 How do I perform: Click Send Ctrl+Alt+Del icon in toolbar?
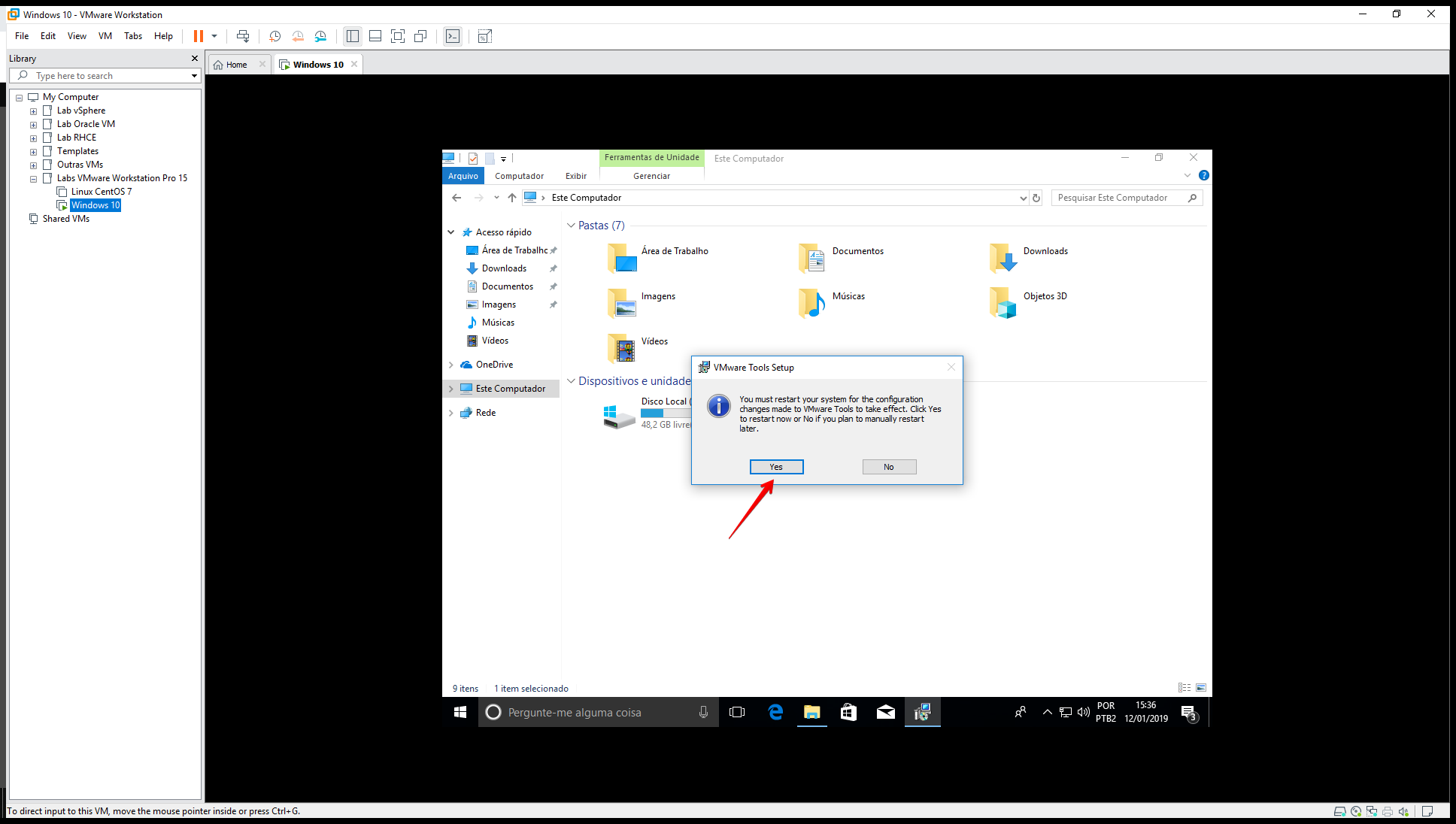(x=242, y=36)
